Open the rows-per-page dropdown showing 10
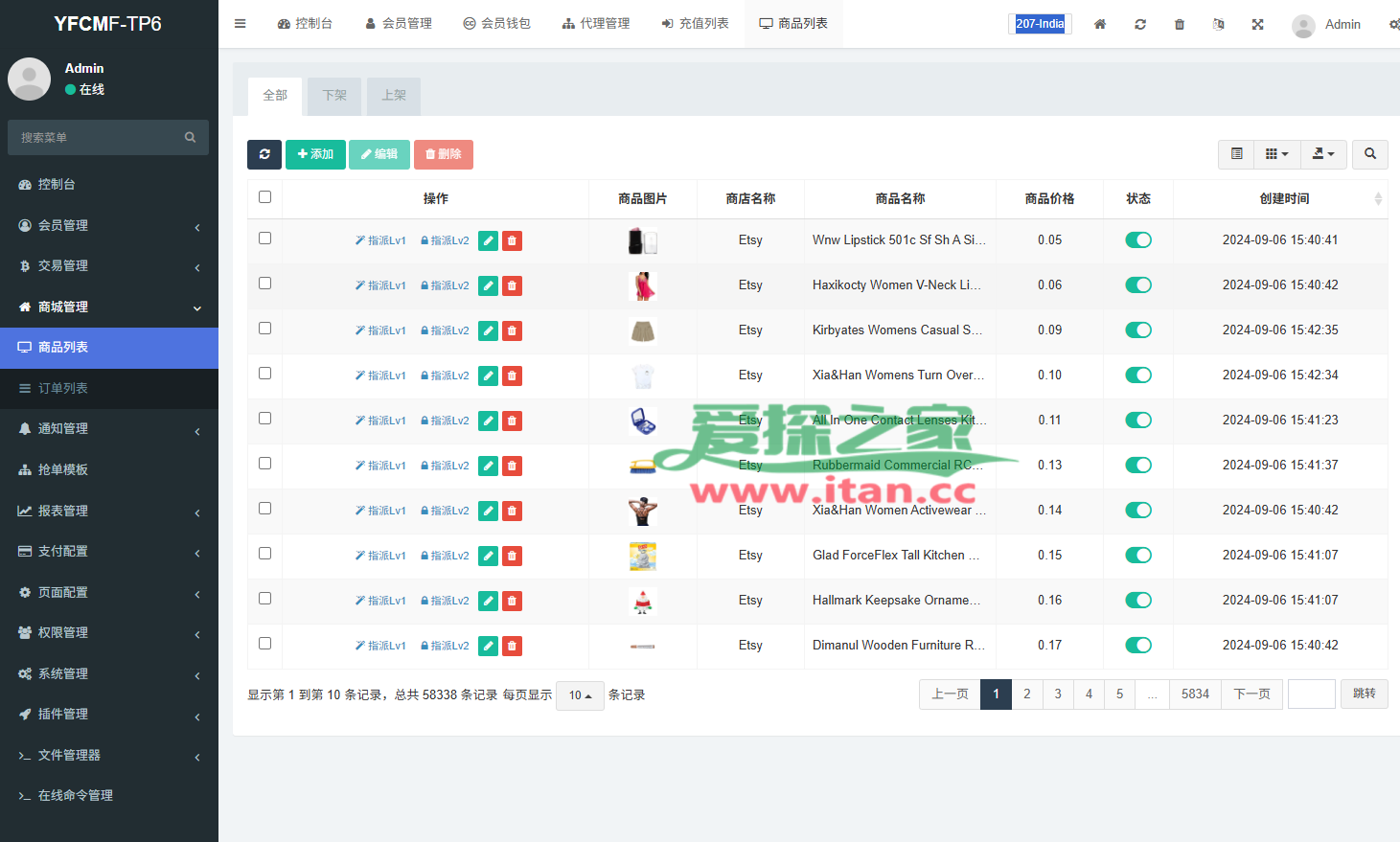 click(580, 695)
